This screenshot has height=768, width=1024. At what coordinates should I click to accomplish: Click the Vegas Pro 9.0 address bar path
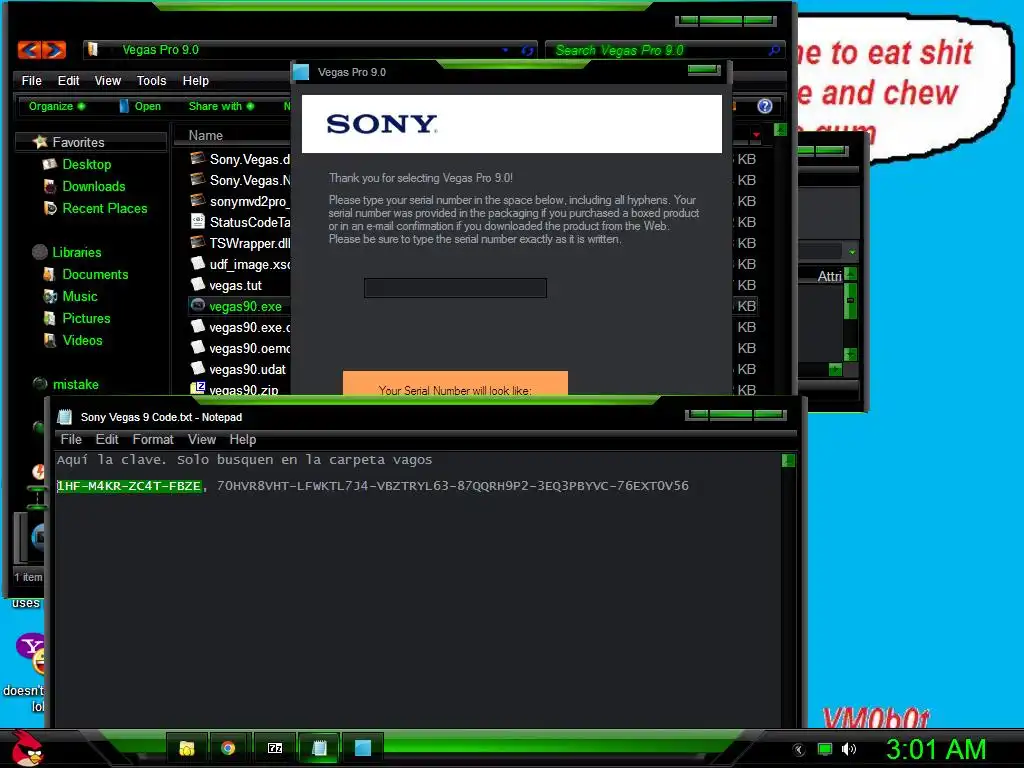160,50
